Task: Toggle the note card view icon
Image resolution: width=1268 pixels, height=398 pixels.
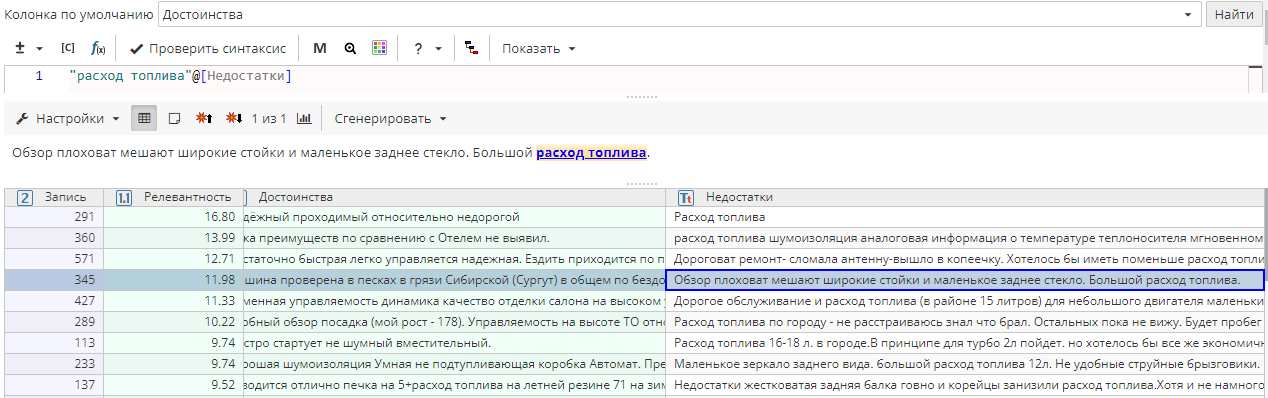Action: pos(173,118)
